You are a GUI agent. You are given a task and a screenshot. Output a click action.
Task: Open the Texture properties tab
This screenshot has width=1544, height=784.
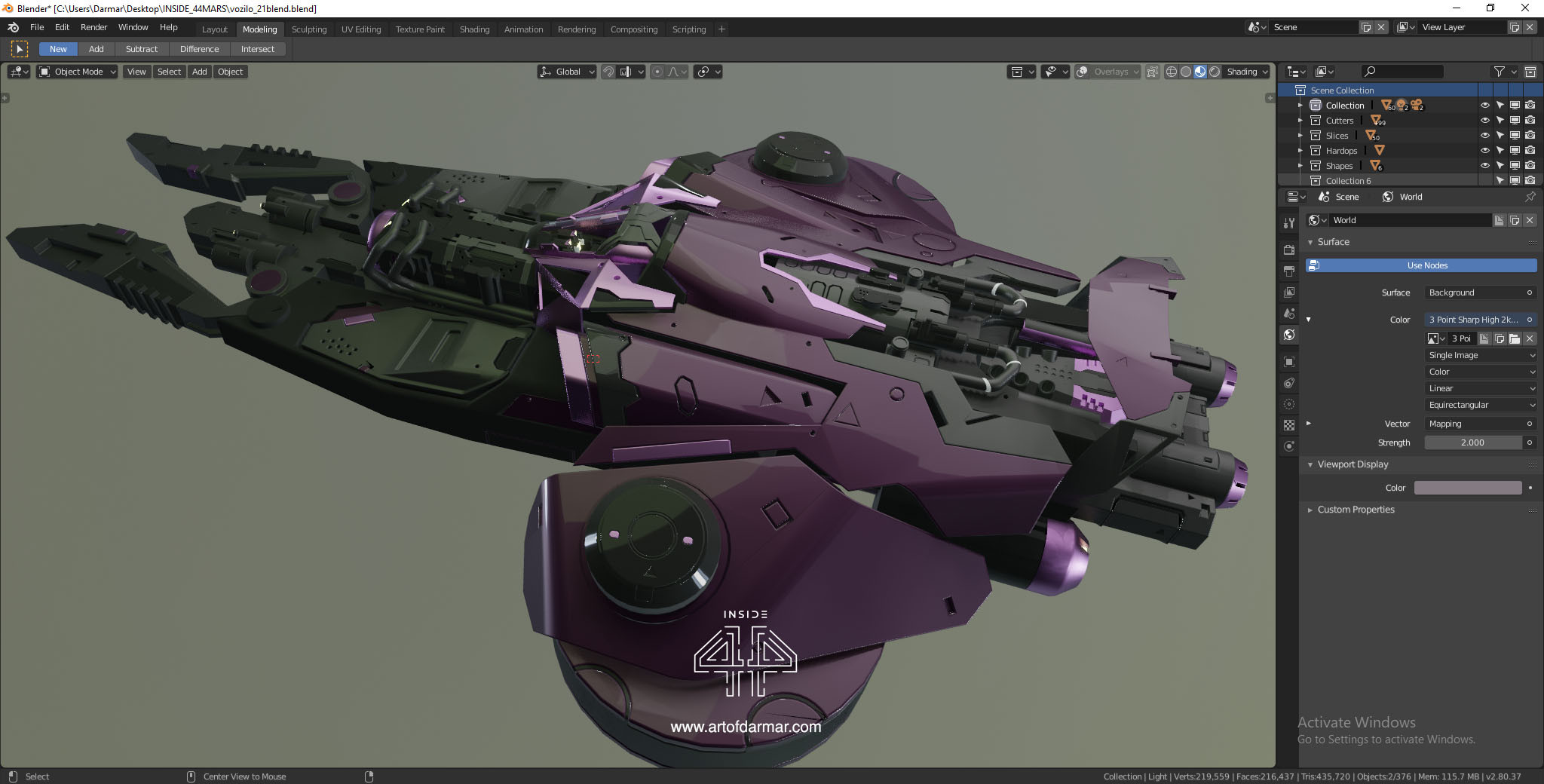click(1289, 425)
